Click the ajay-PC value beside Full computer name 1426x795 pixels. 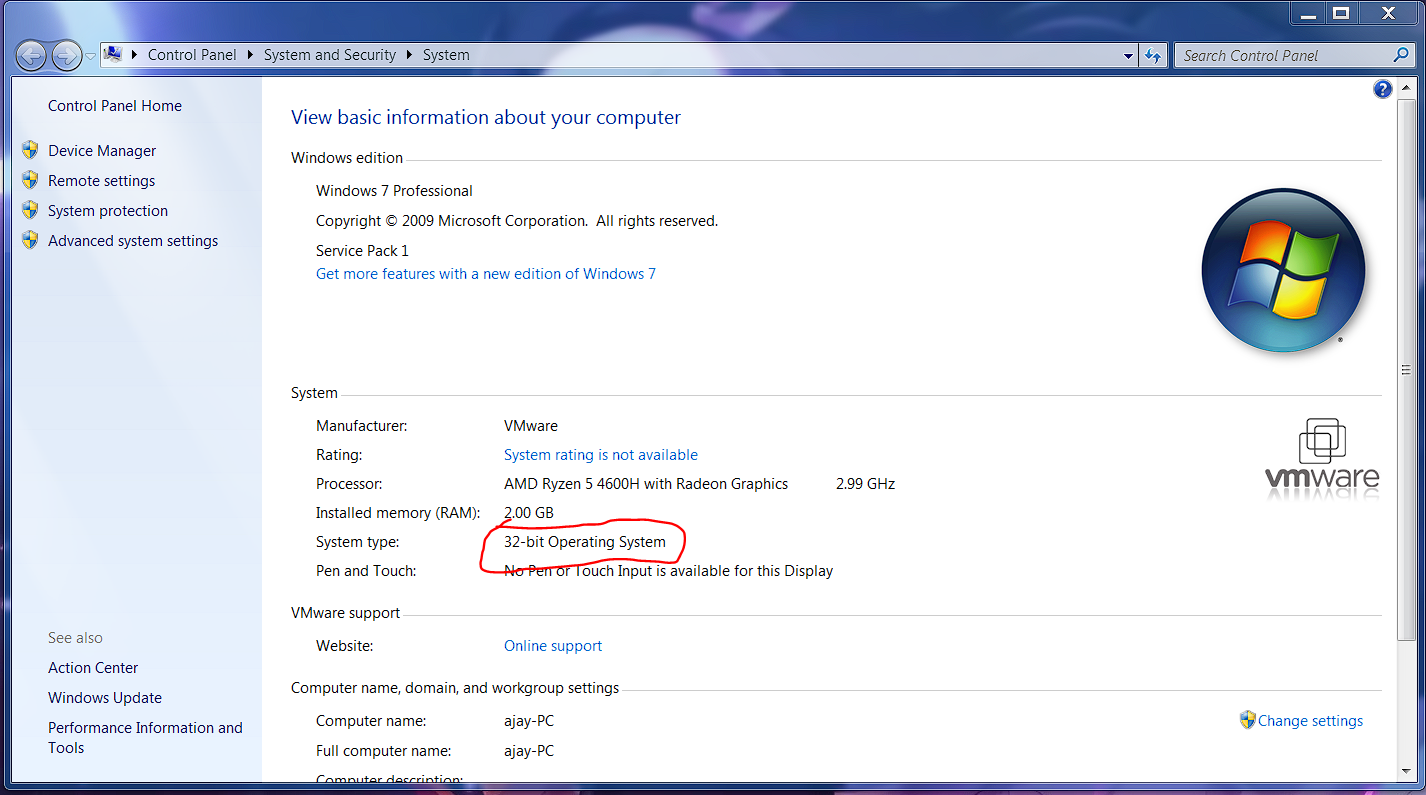529,751
